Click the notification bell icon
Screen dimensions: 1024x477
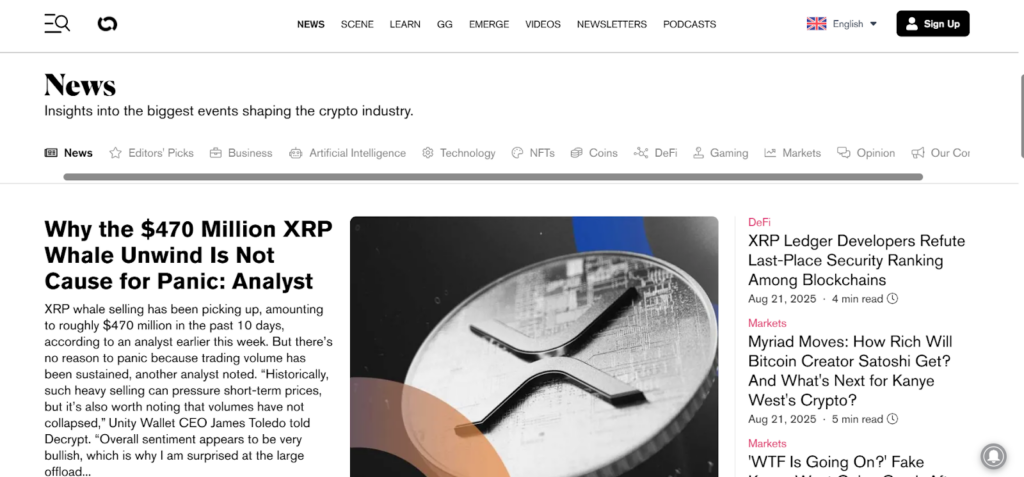[x=993, y=456]
